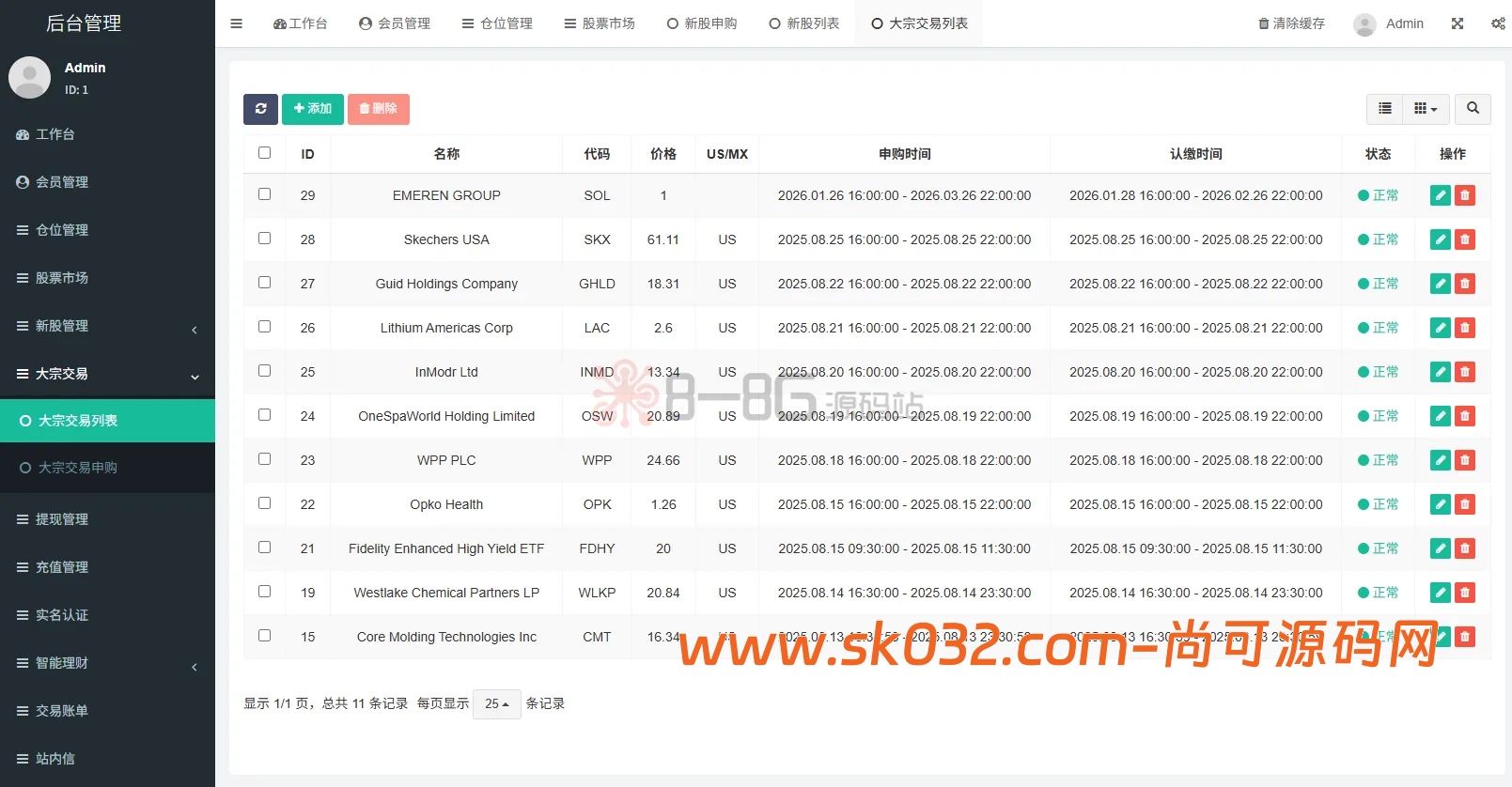Click the refresh table button

pos(260,109)
